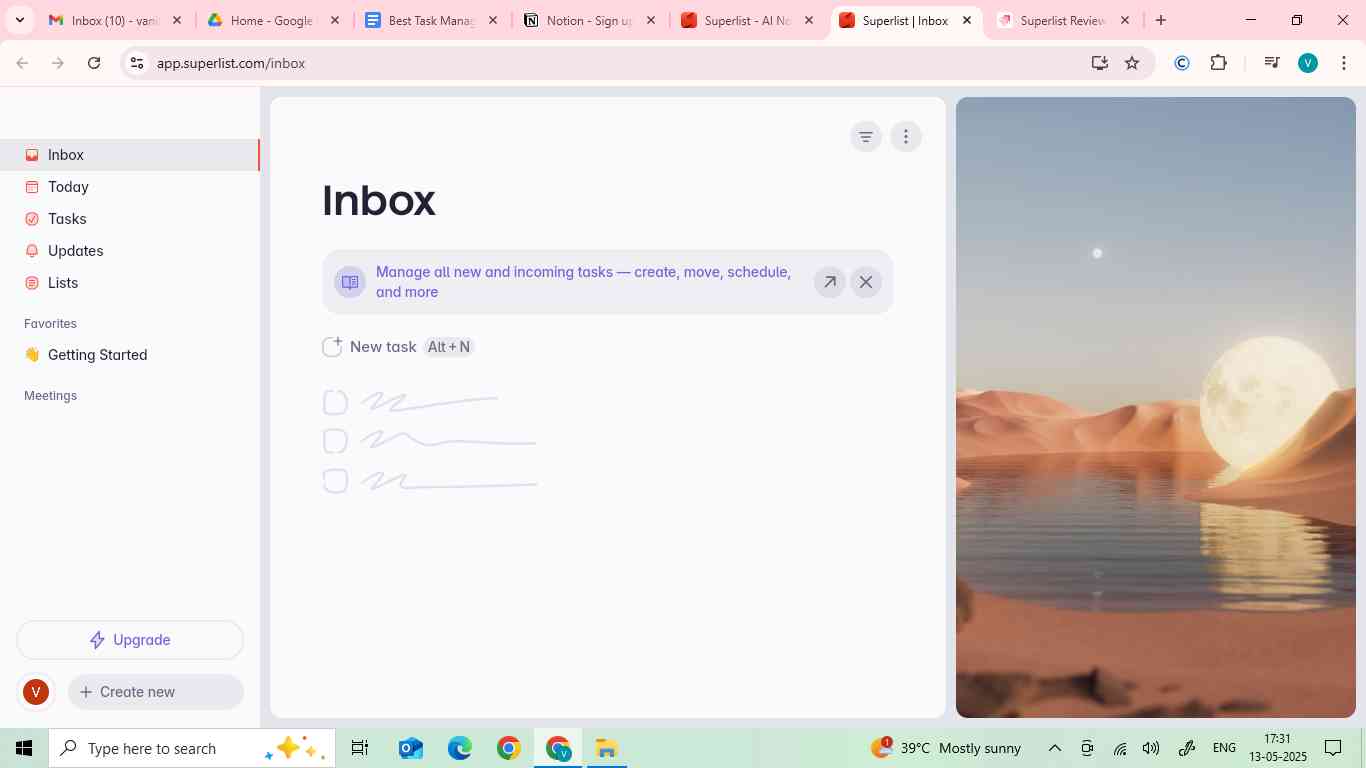
Task: Bookmark this page with star icon
Action: click(1132, 63)
